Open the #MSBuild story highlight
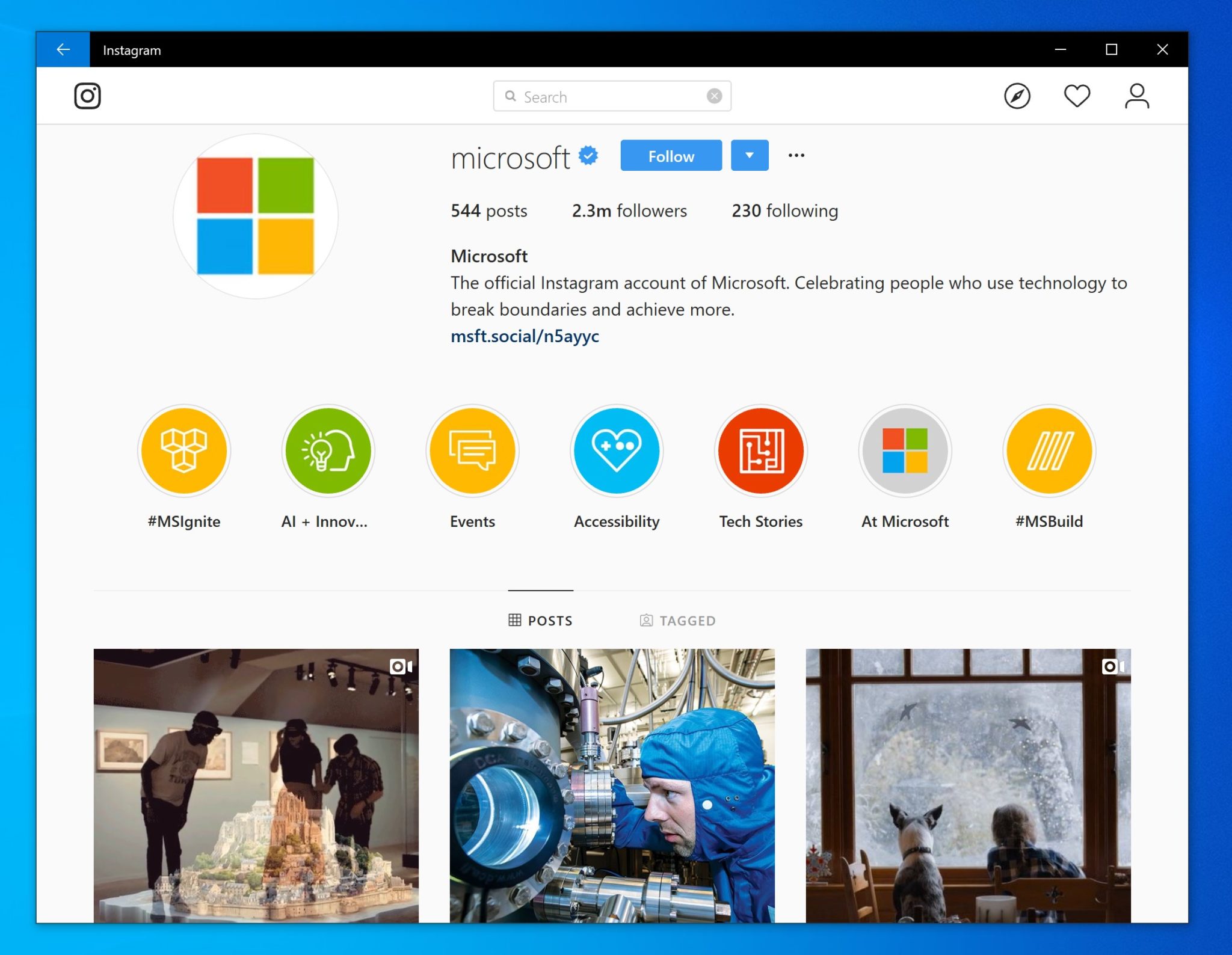 [1049, 450]
